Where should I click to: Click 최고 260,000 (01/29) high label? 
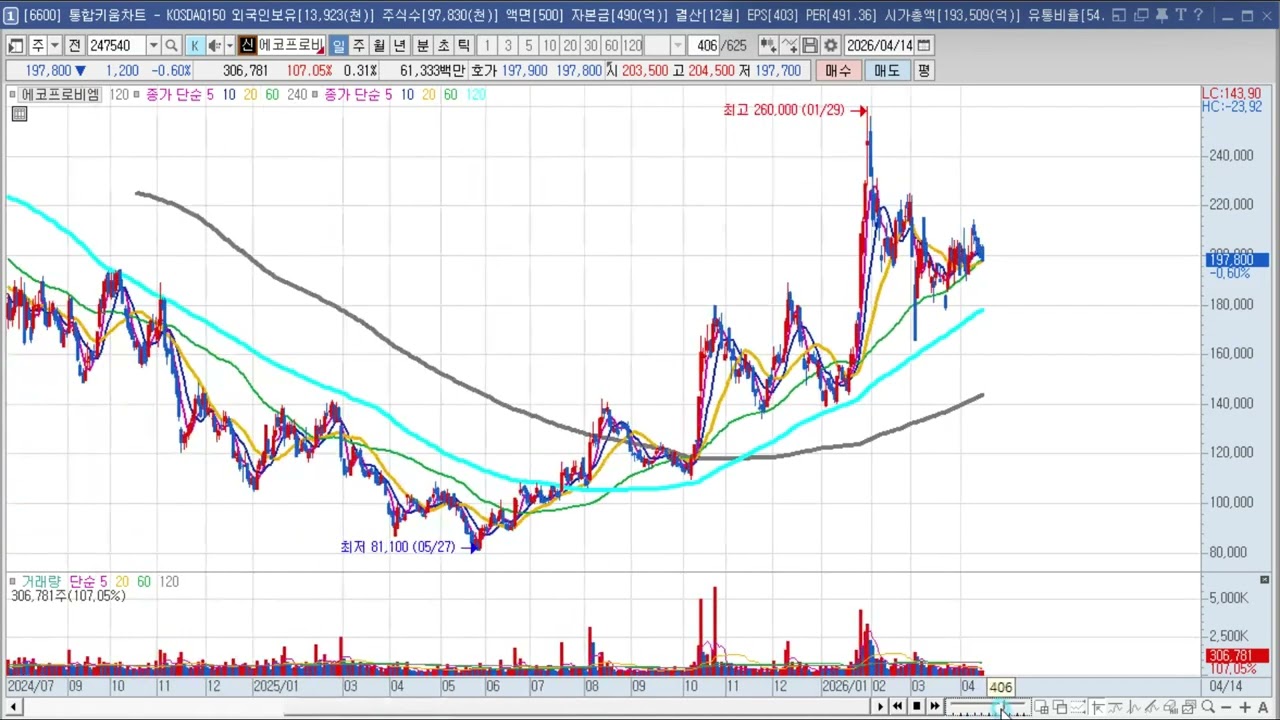pyautogui.click(x=784, y=110)
